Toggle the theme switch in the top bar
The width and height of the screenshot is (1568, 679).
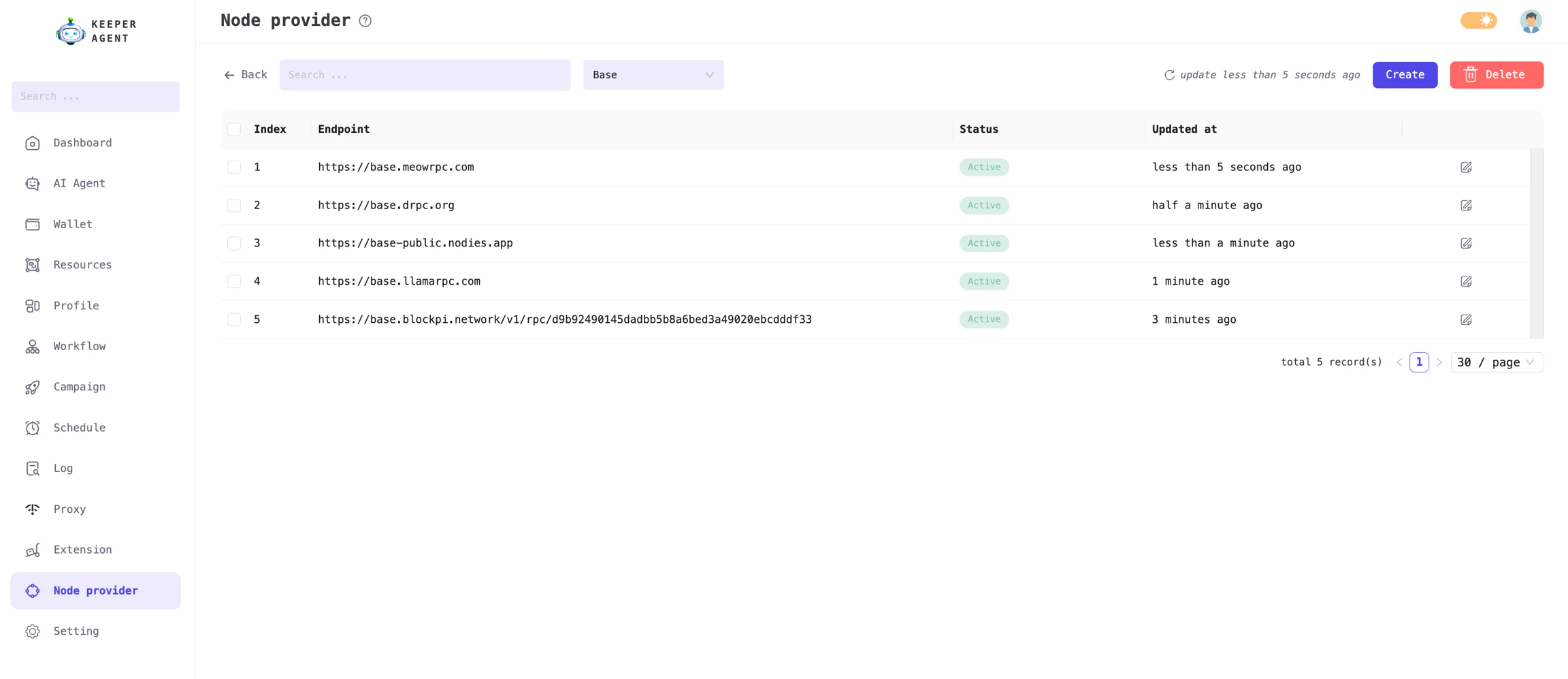pyautogui.click(x=1478, y=20)
